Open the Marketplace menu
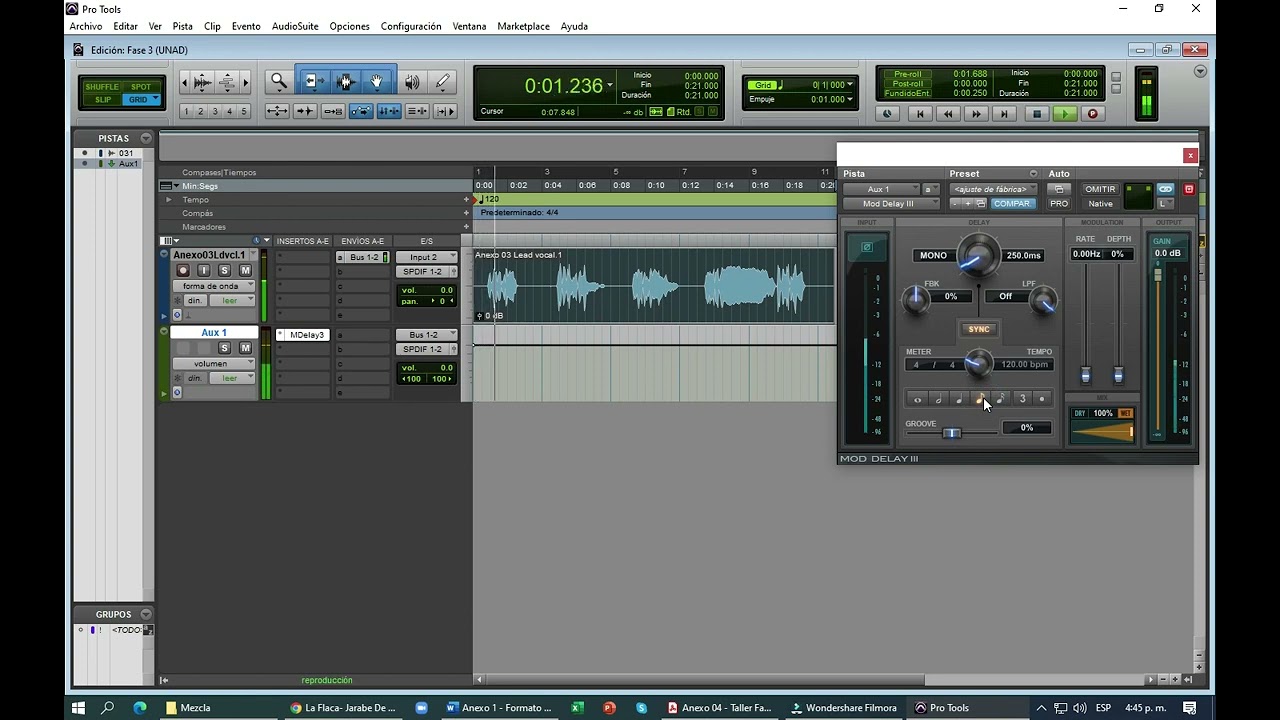This screenshot has height=720, width=1280. (x=523, y=26)
